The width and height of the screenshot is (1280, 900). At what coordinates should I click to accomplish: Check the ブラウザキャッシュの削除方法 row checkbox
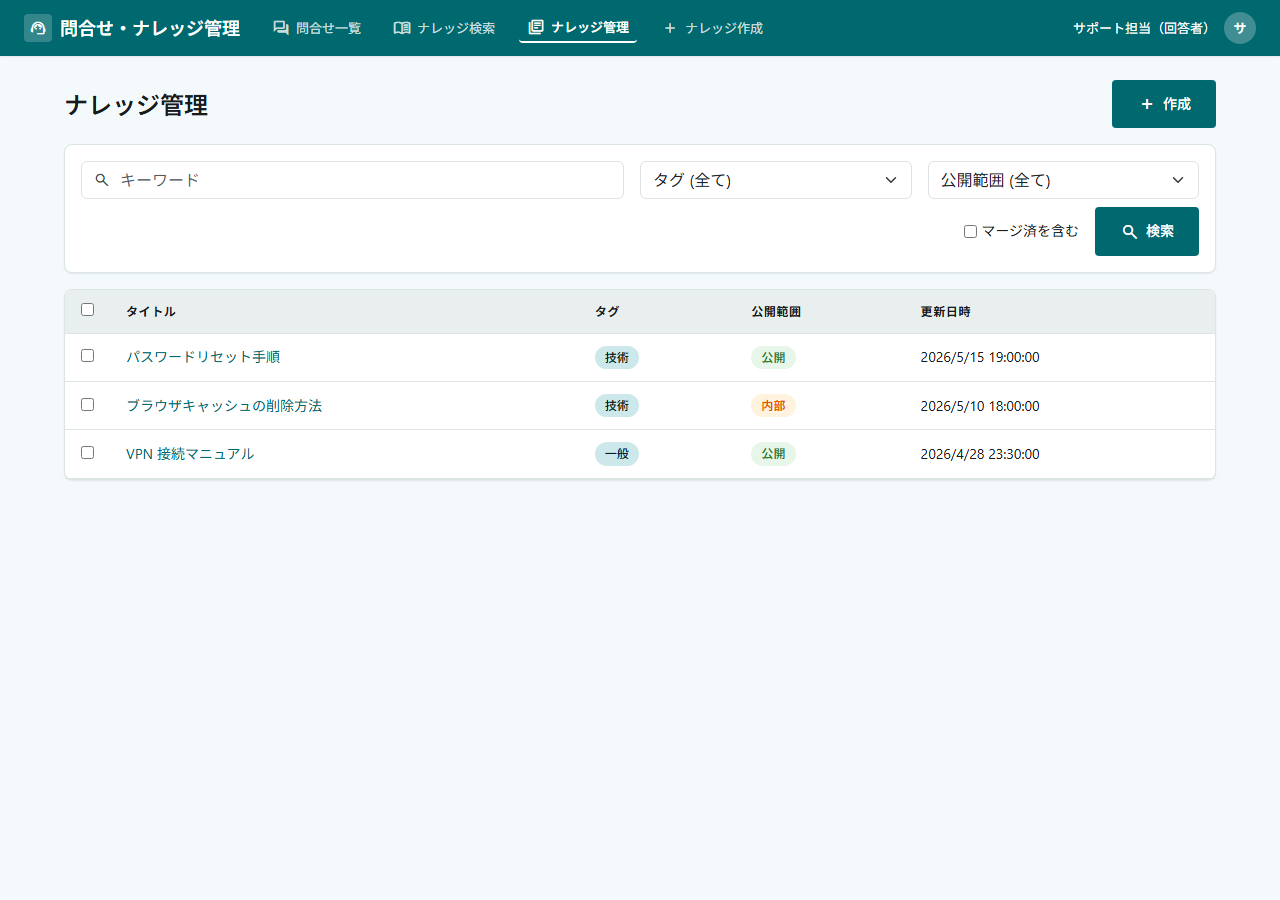click(x=87, y=405)
